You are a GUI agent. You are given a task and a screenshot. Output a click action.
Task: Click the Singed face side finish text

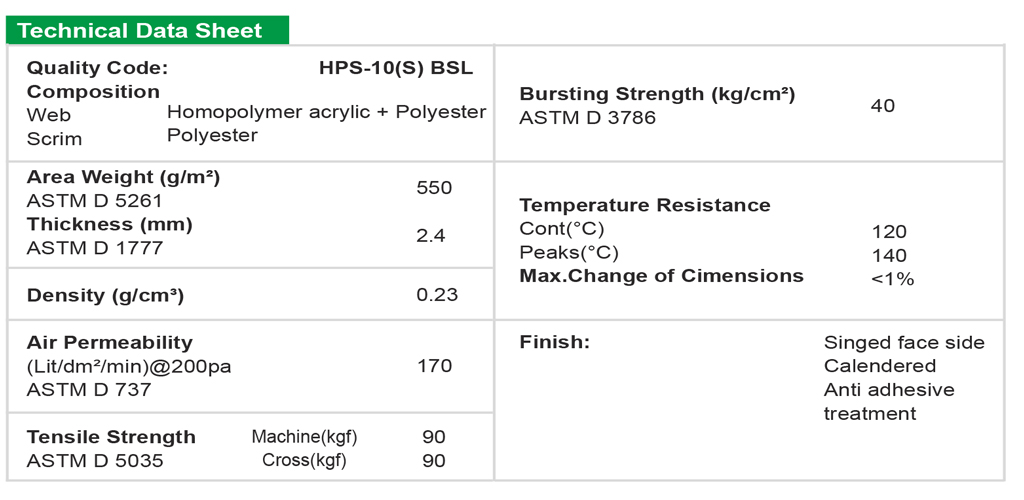click(904, 342)
